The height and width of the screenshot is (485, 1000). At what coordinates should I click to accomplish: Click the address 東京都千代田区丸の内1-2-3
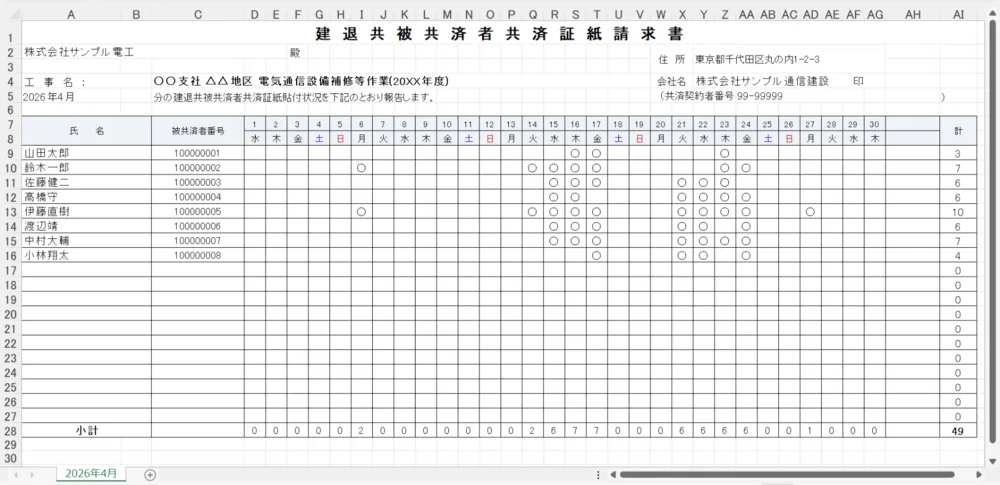click(757, 59)
